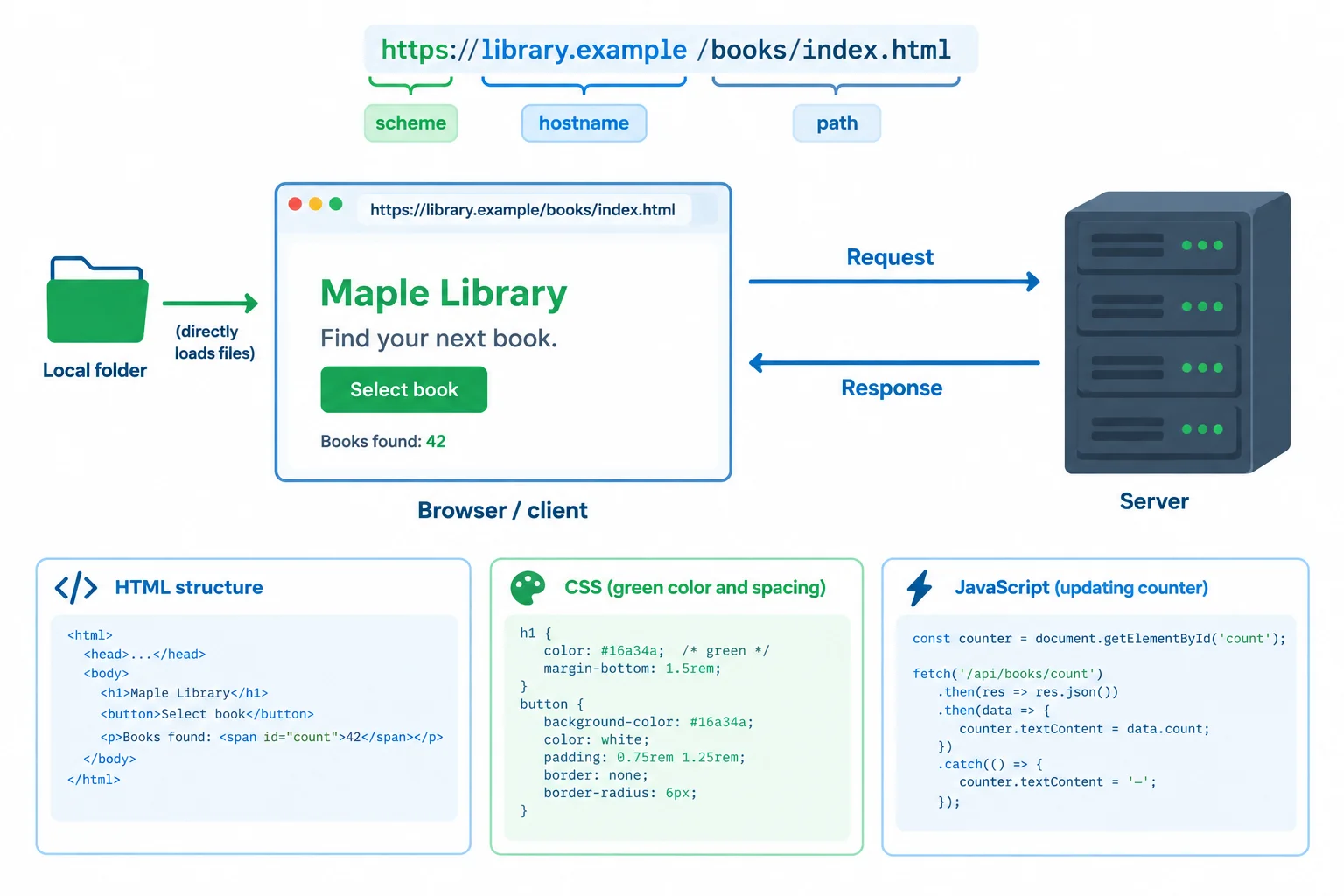Viewport: 1344px width, 896px height.
Task: Click the hostname label badge
Action: click(x=584, y=123)
